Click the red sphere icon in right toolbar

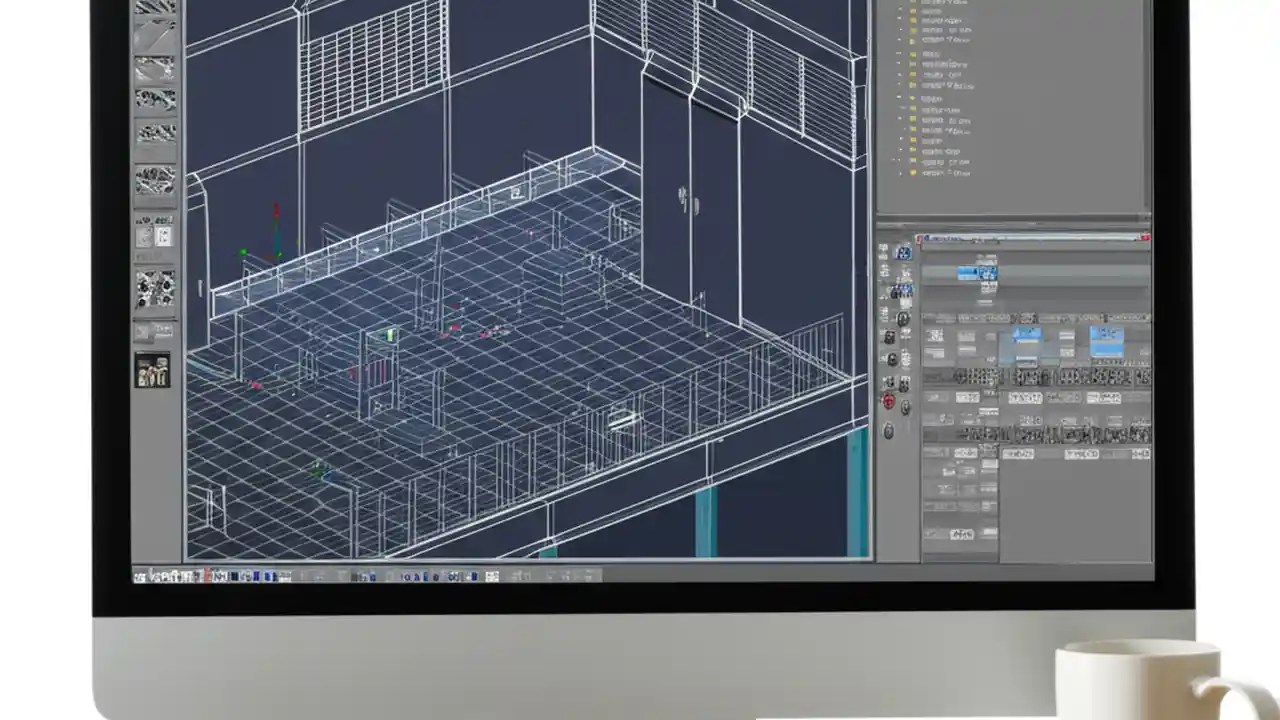coord(888,400)
